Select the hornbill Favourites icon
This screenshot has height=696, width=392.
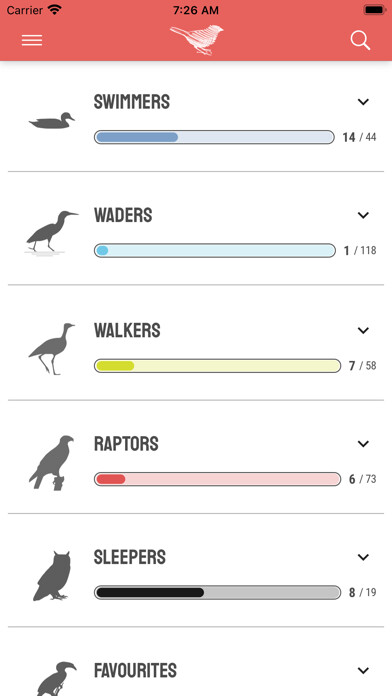pos(56,679)
